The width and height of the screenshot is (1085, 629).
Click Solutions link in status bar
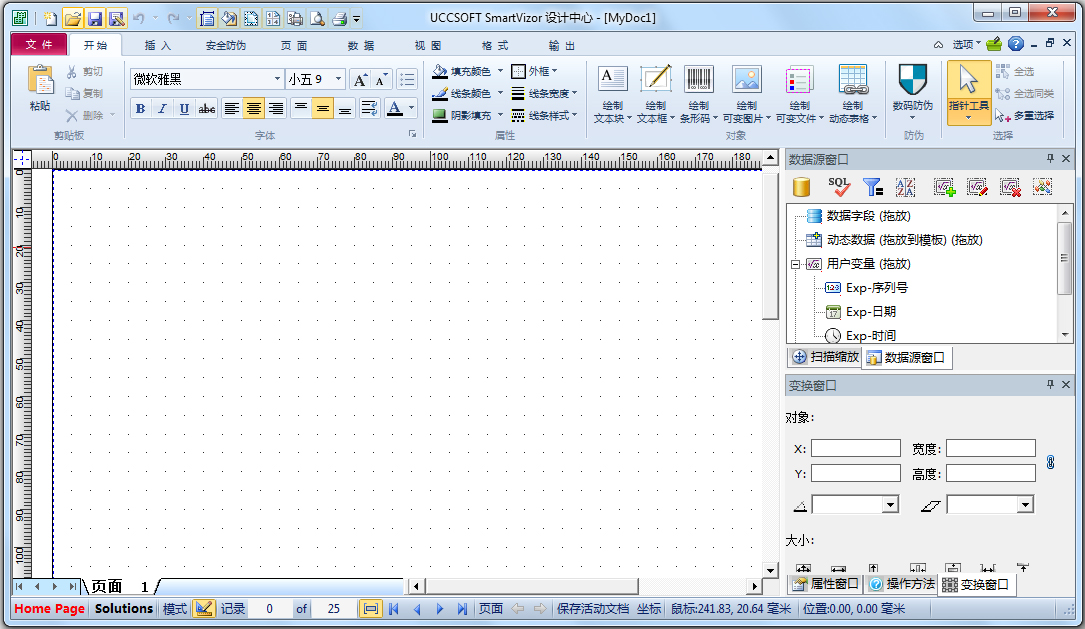click(124, 609)
